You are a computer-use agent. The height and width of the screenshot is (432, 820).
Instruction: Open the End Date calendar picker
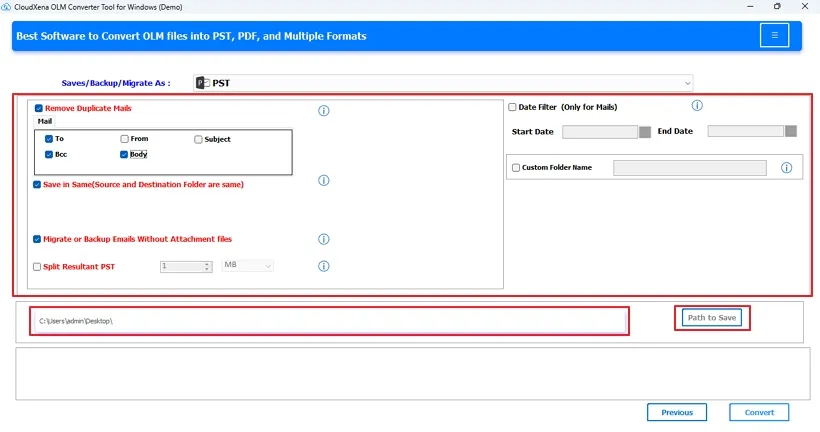[791, 131]
